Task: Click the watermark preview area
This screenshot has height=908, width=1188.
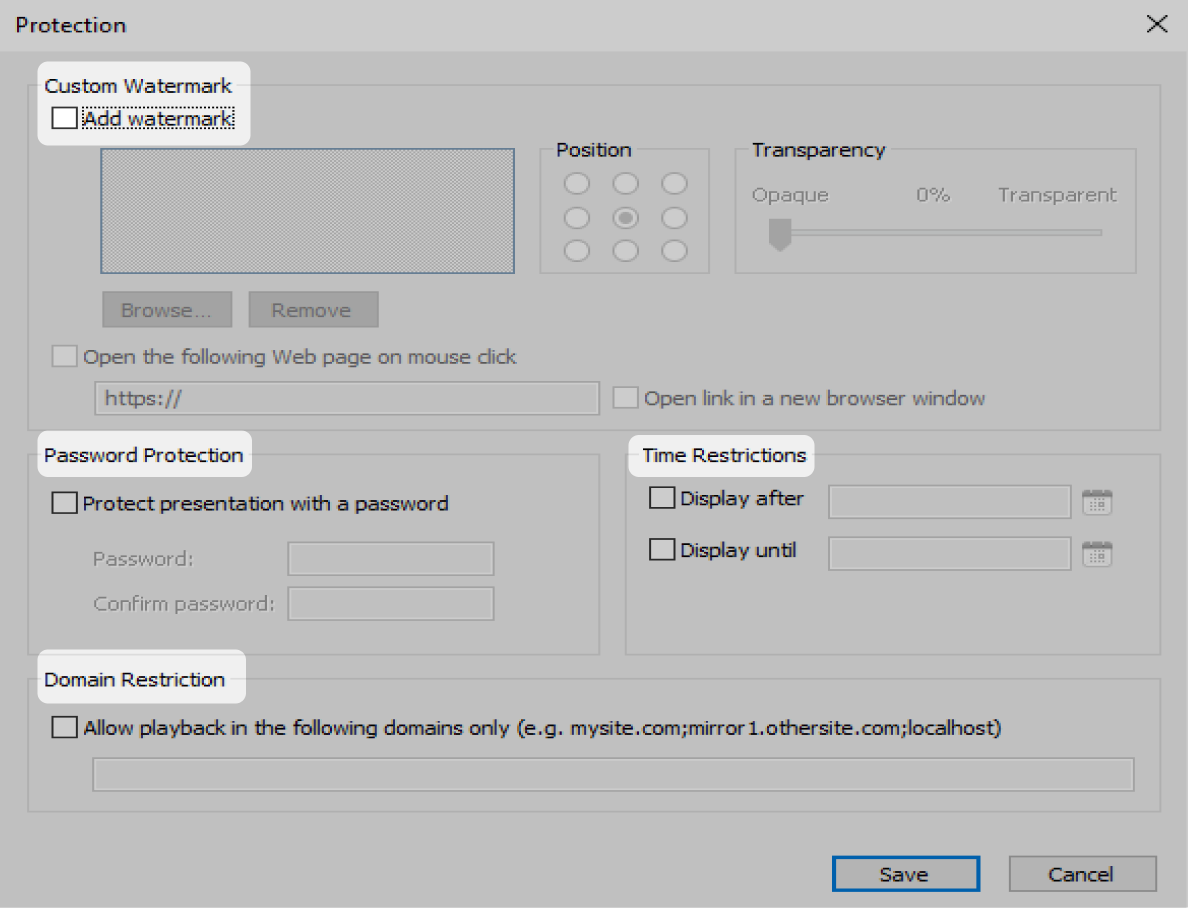Action: tap(307, 210)
